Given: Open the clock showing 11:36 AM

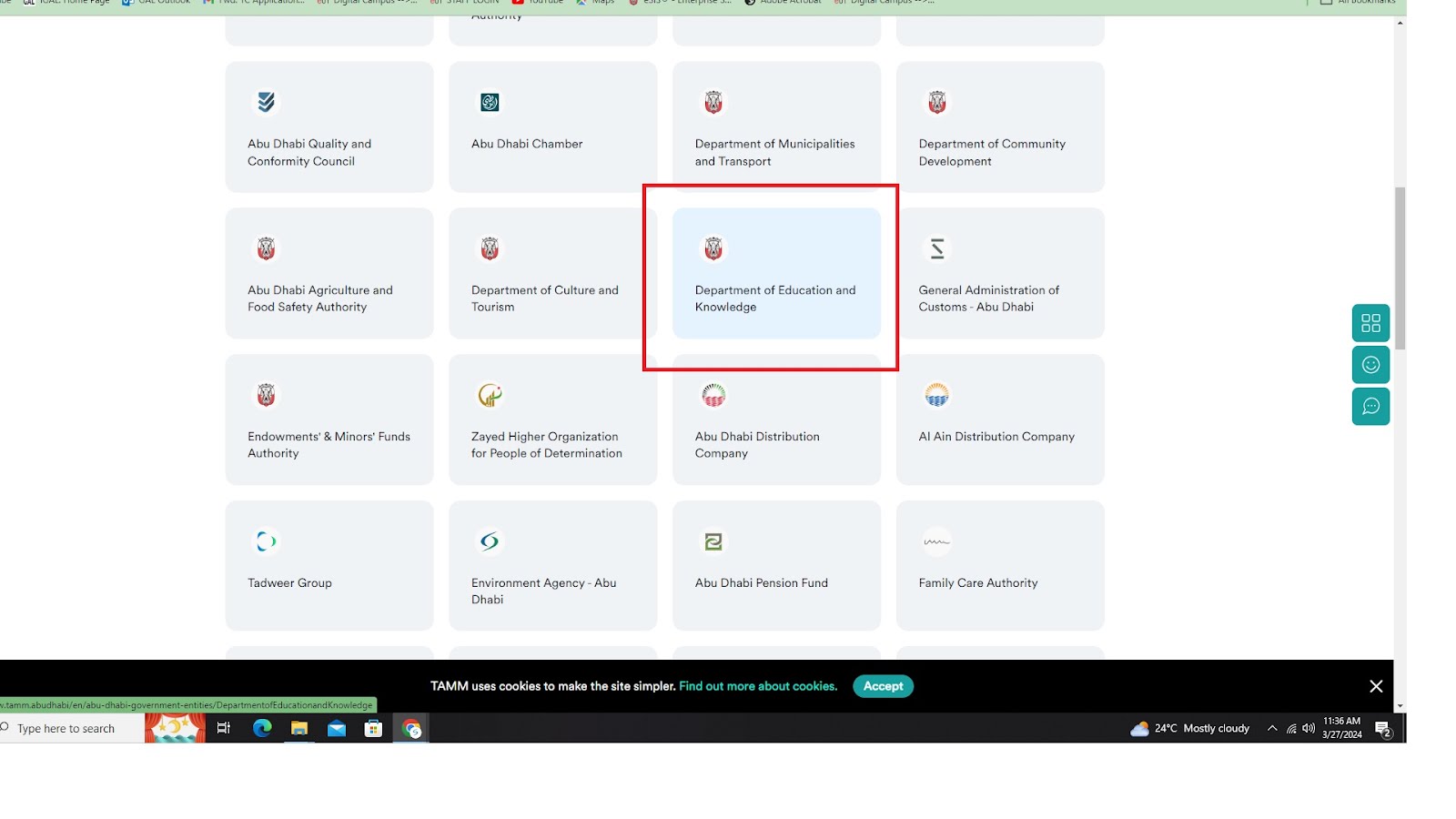Looking at the screenshot, I should 1342,728.
